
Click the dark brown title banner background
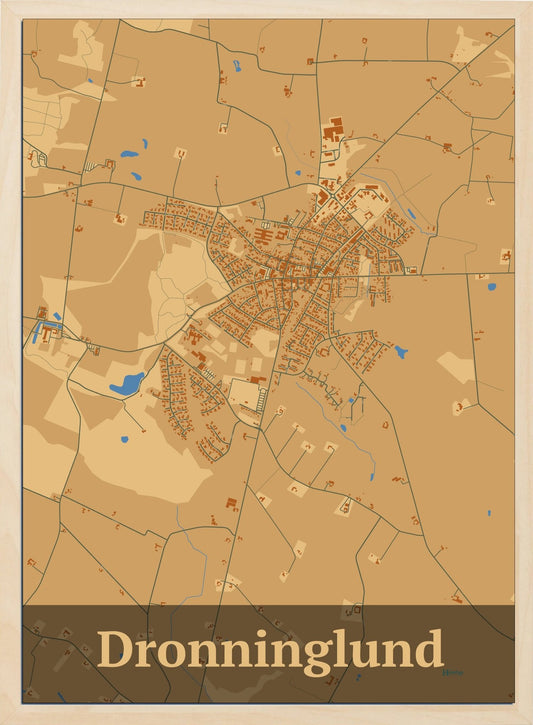268,654
